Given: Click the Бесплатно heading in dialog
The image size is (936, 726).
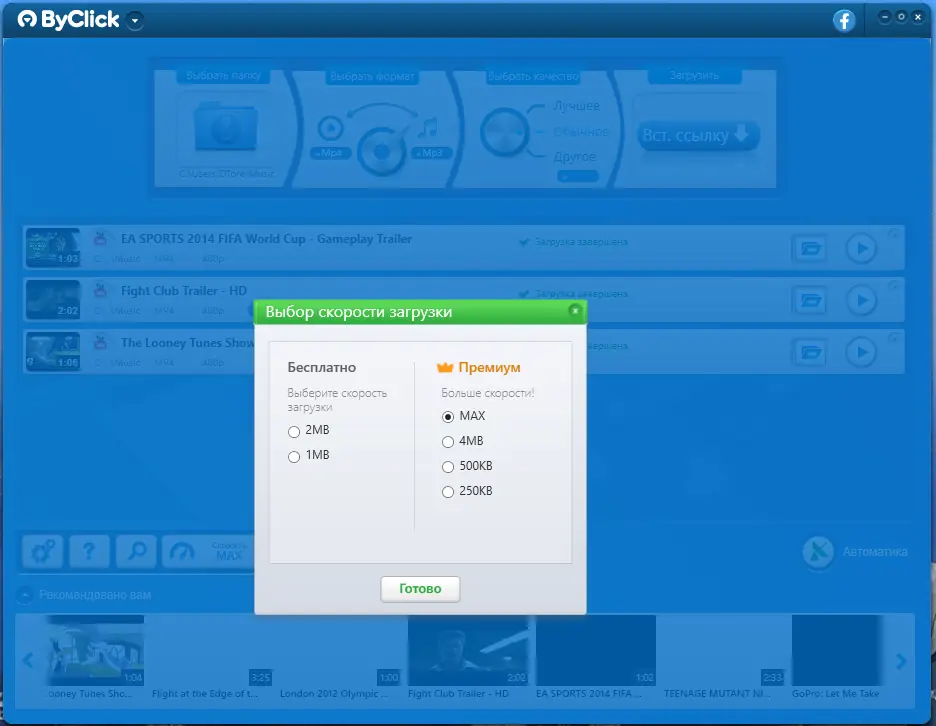Looking at the screenshot, I should click(322, 367).
